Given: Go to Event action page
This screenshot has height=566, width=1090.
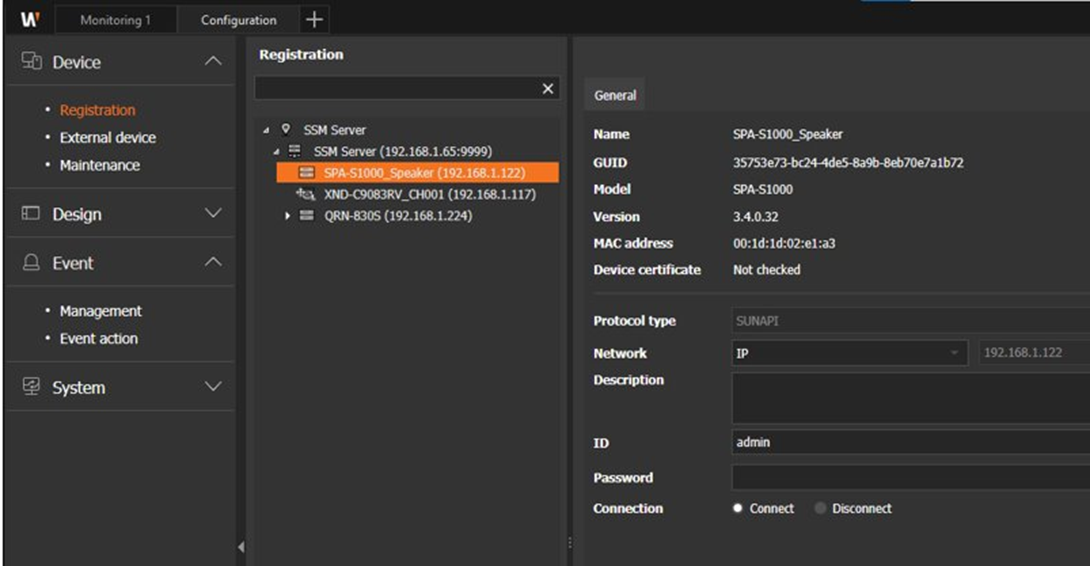Looking at the screenshot, I should click(x=98, y=339).
